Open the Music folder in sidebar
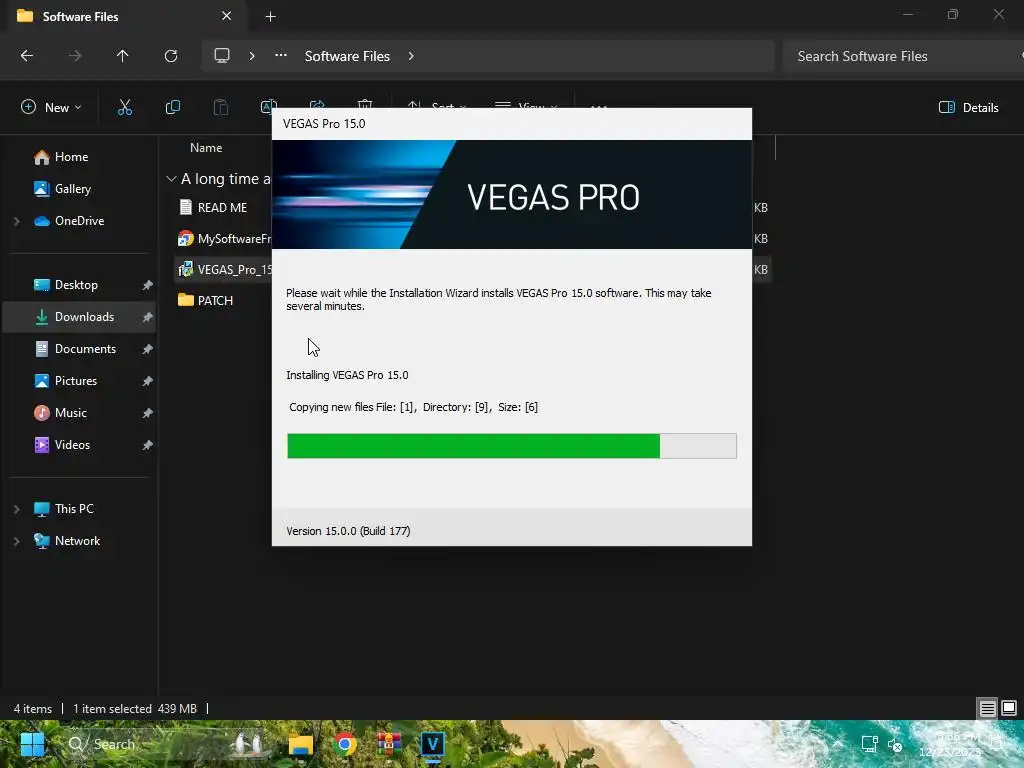Image resolution: width=1024 pixels, height=768 pixels. tap(71, 413)
